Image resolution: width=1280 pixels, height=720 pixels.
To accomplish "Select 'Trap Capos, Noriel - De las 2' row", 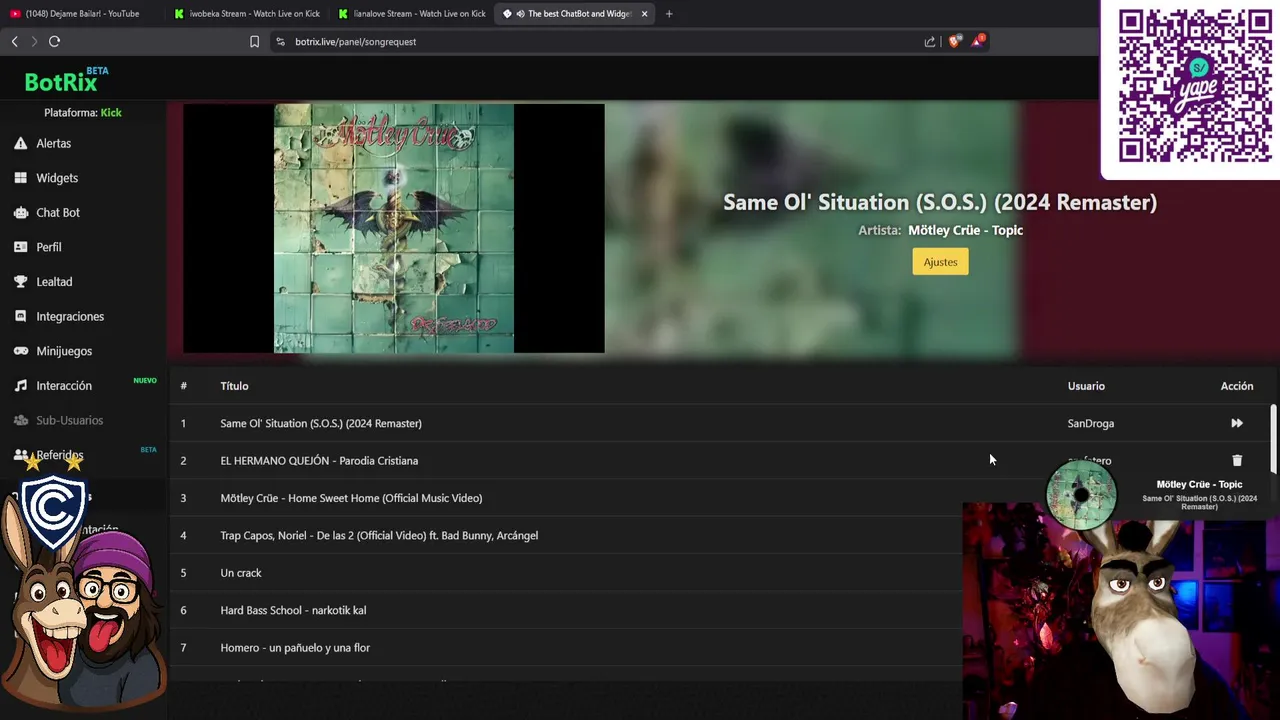I will click(x=720, y=535).
